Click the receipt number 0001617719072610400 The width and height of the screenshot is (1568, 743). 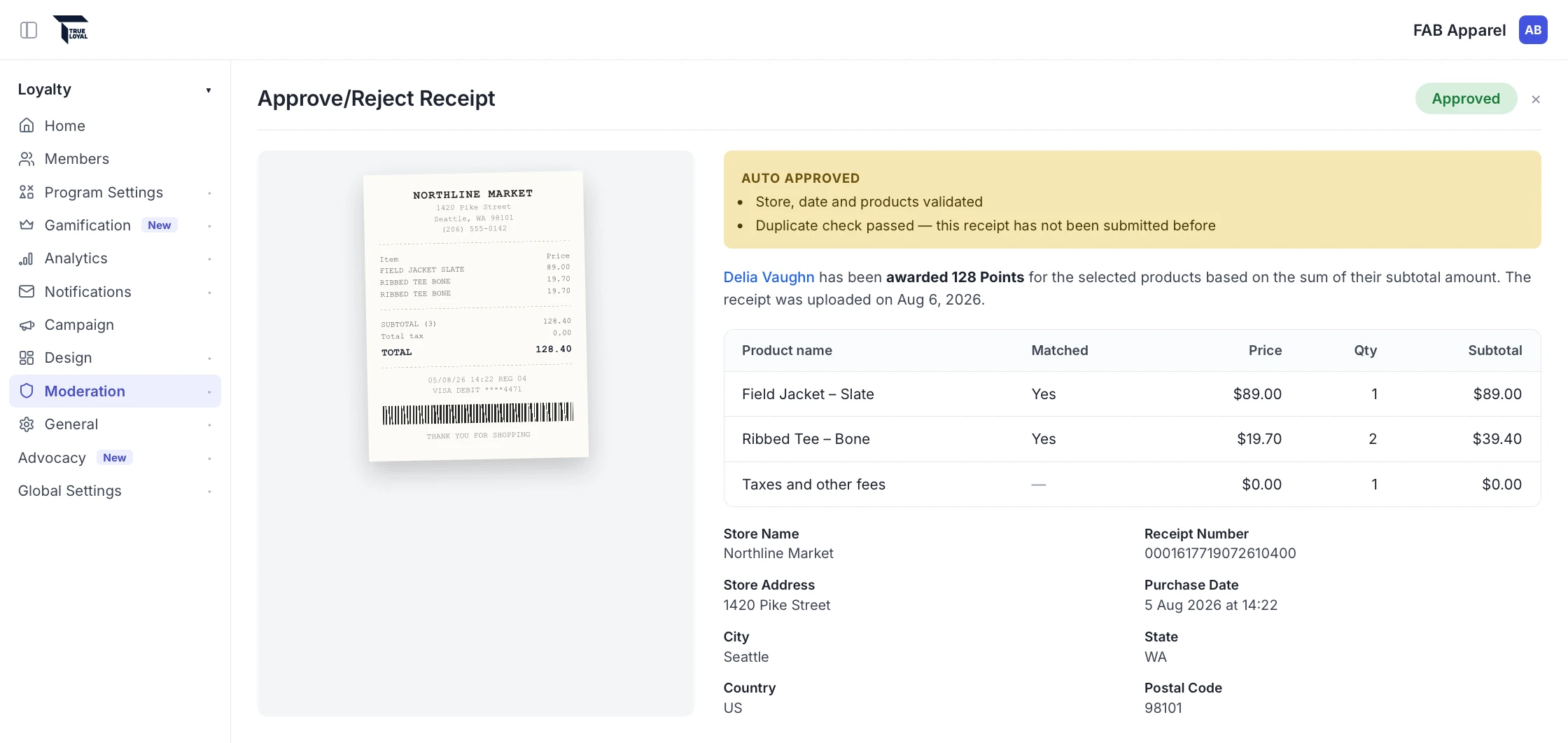click(1220, 553)
